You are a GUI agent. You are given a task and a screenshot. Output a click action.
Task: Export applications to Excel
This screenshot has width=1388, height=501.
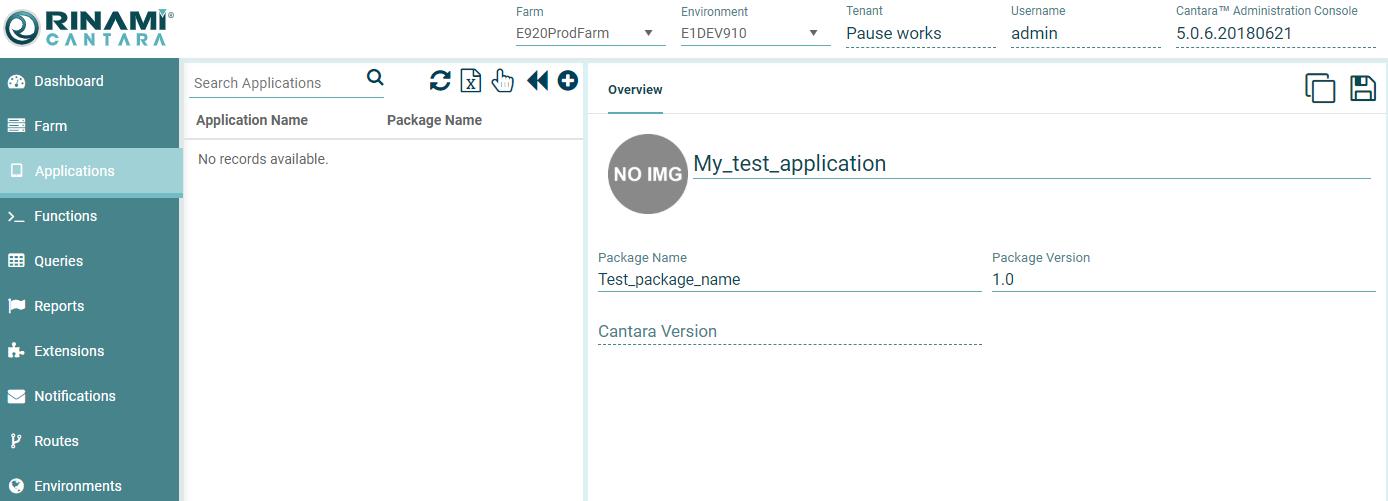tap(471, 81)
